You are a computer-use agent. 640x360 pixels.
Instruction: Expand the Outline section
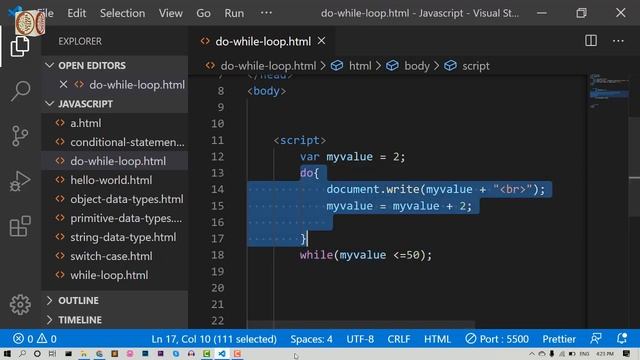[114, 300]
